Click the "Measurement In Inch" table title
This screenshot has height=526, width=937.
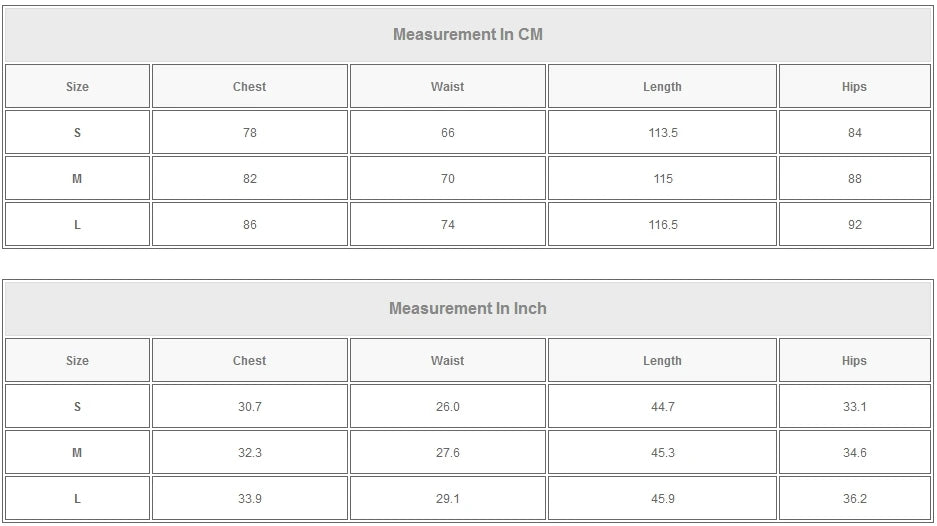coord(467,309)
